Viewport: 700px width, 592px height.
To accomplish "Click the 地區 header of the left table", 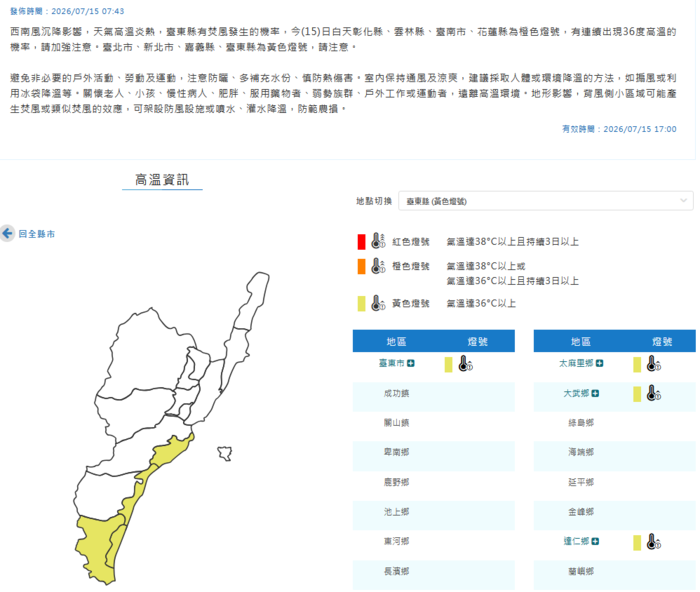I will click(396, 342).
